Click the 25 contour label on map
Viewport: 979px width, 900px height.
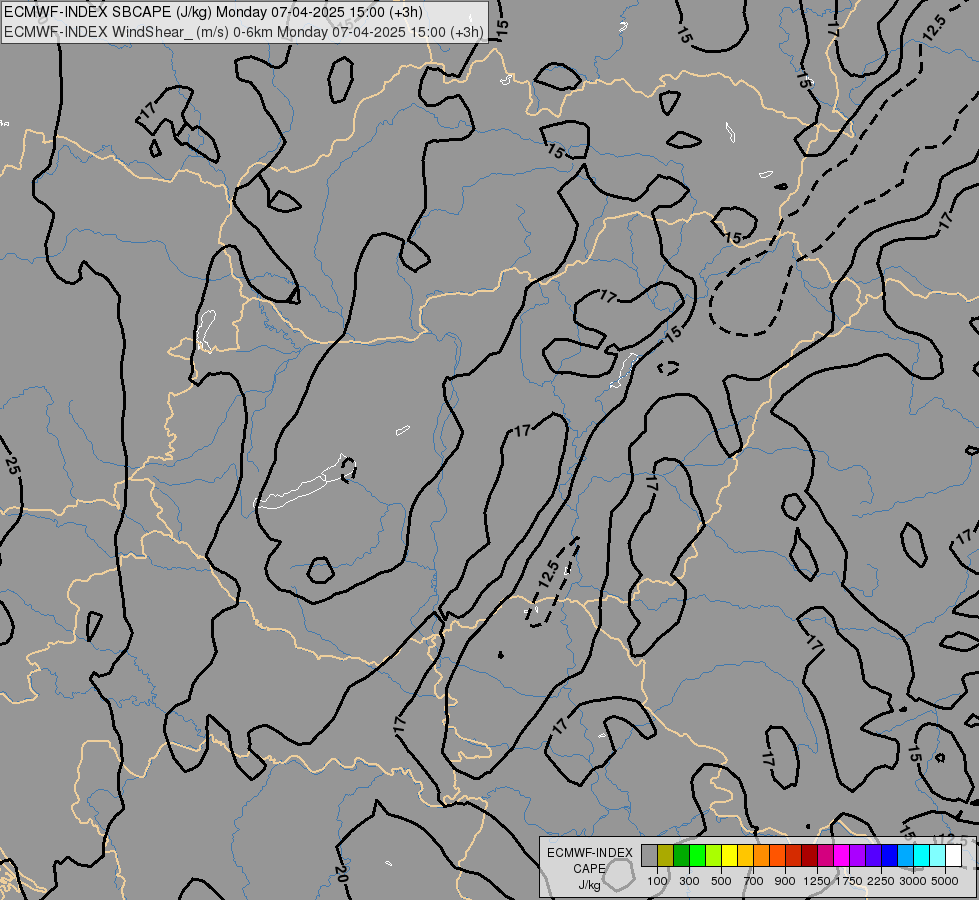click(12, 466)
